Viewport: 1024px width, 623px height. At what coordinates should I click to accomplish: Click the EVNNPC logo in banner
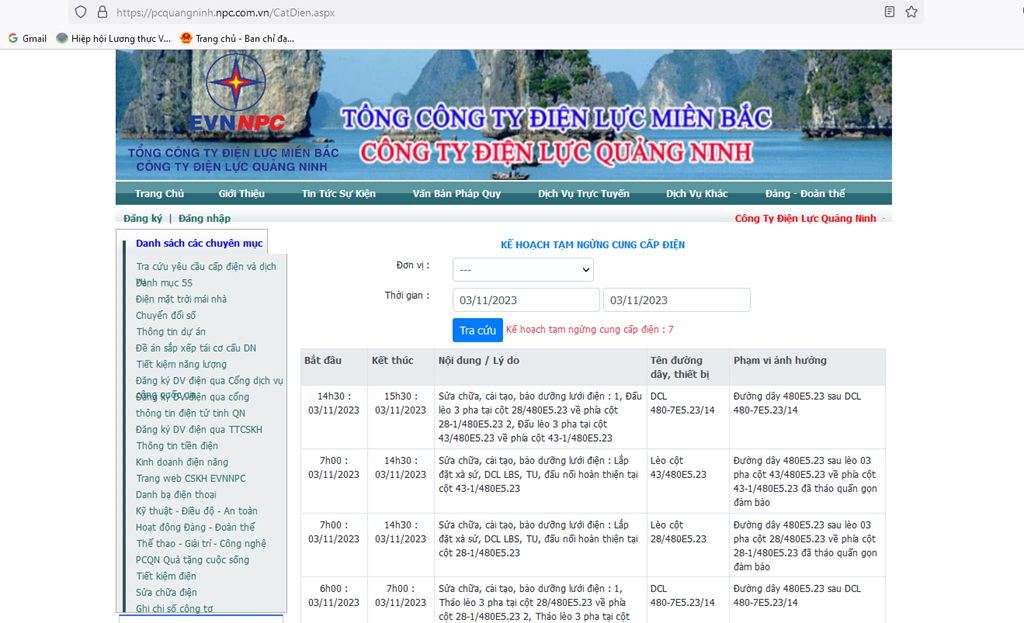click(x=236, y=93)
